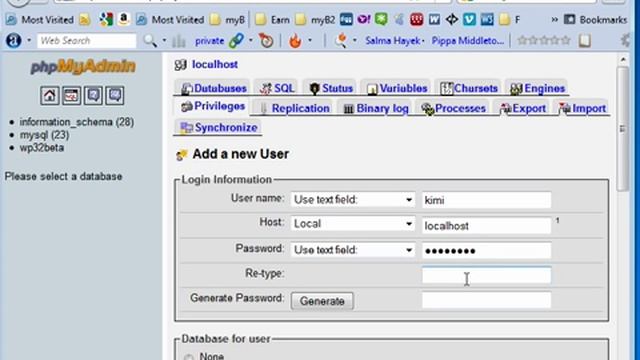
Task: Click the RSS feed bookmark icon
Action: pyautogui.click(x=84, y=19)
